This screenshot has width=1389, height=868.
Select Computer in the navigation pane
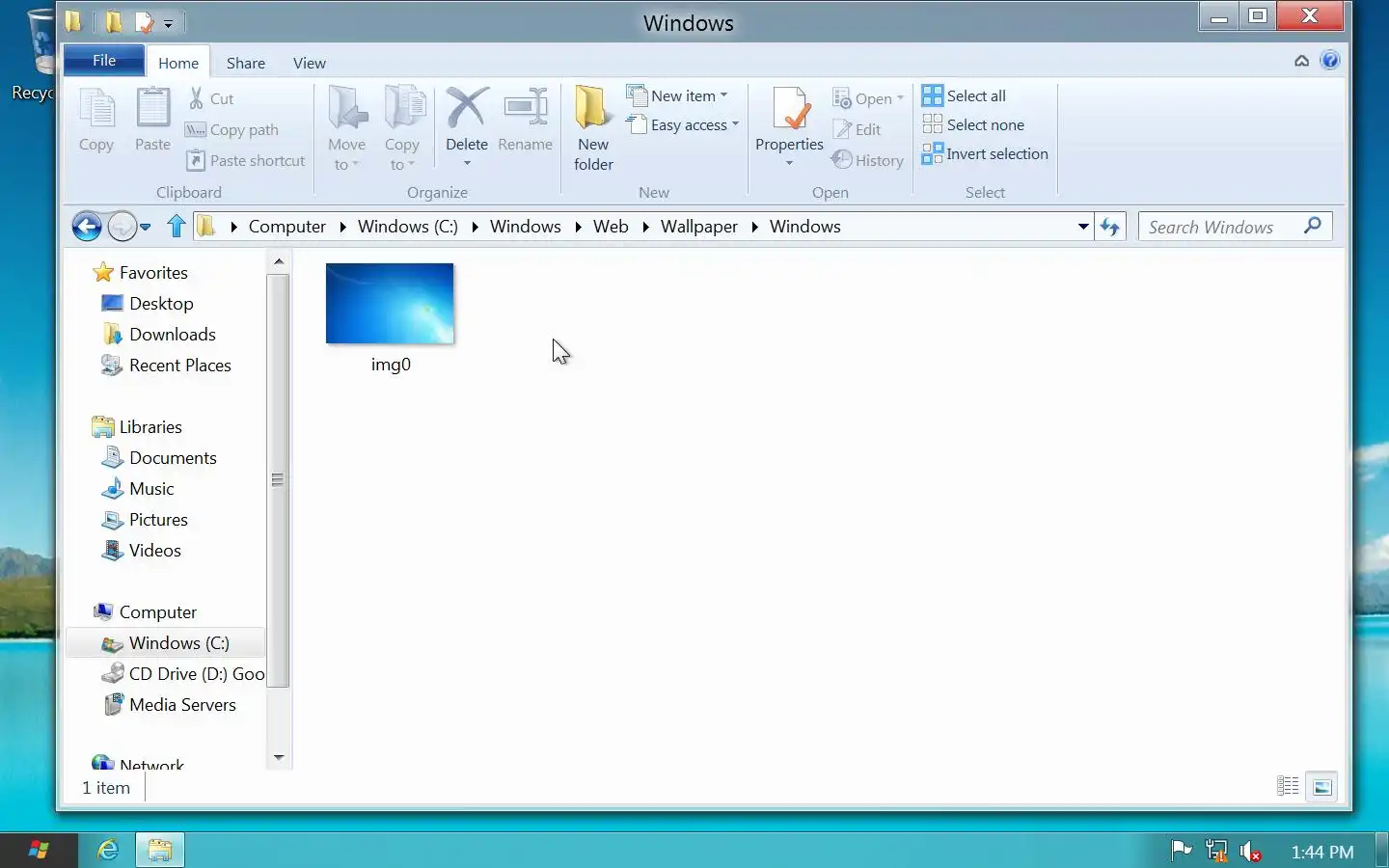145,612
